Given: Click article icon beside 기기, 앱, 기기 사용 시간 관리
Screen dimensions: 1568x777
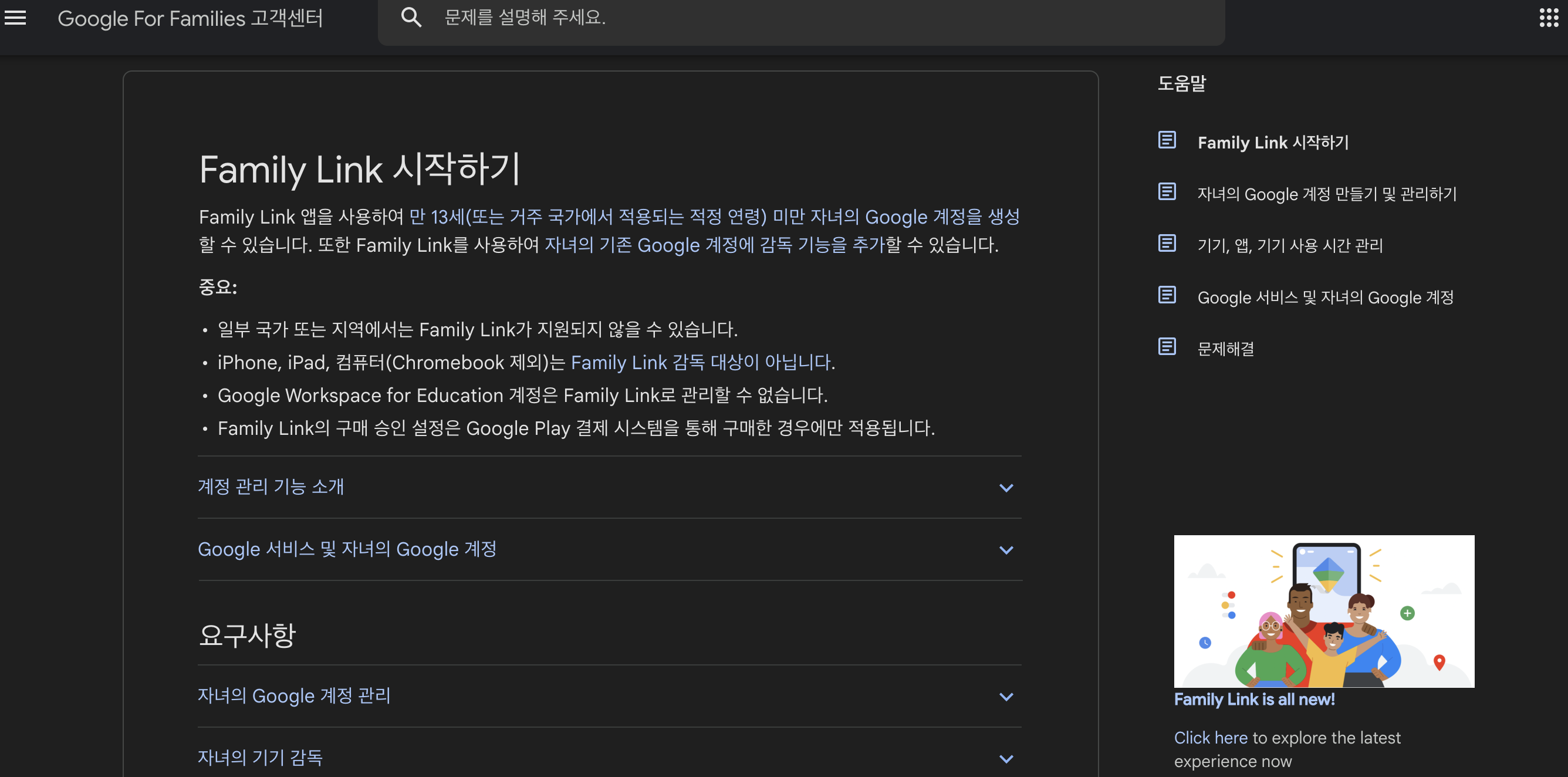Looking at the screenshot, I should pos(1166,244).
